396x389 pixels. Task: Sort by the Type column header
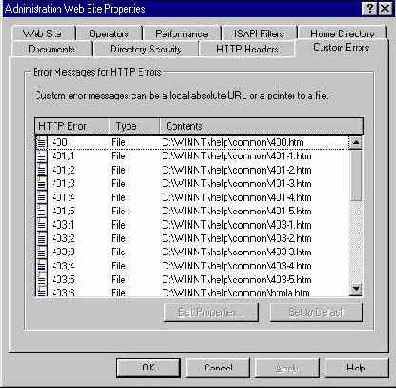tap(134, 126)
